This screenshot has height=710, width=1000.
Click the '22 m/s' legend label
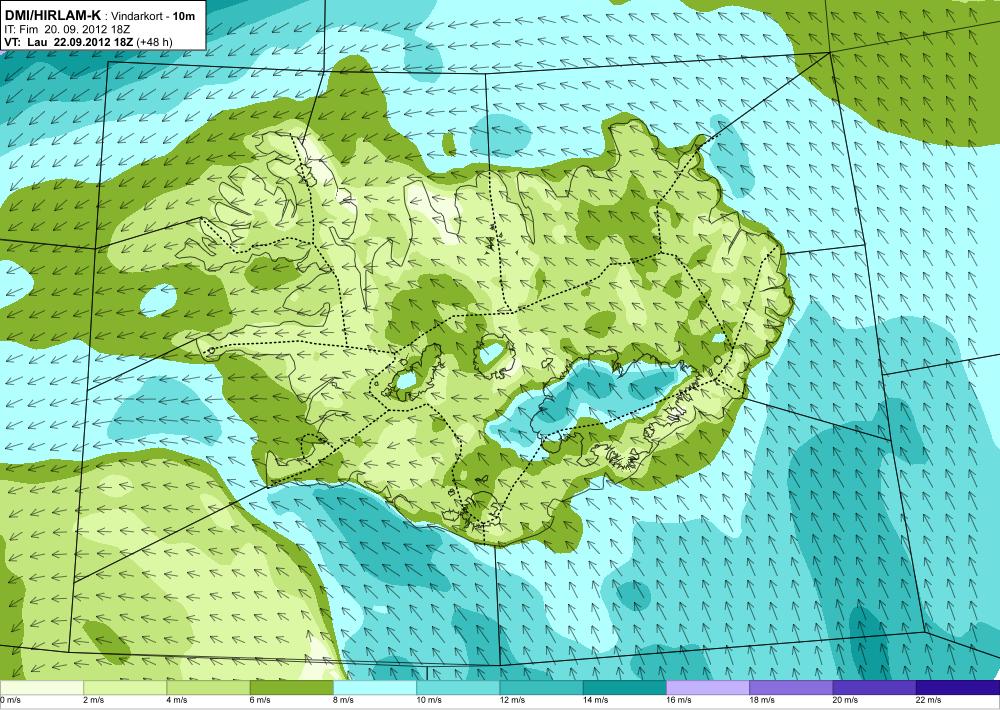tap(929, 700)
